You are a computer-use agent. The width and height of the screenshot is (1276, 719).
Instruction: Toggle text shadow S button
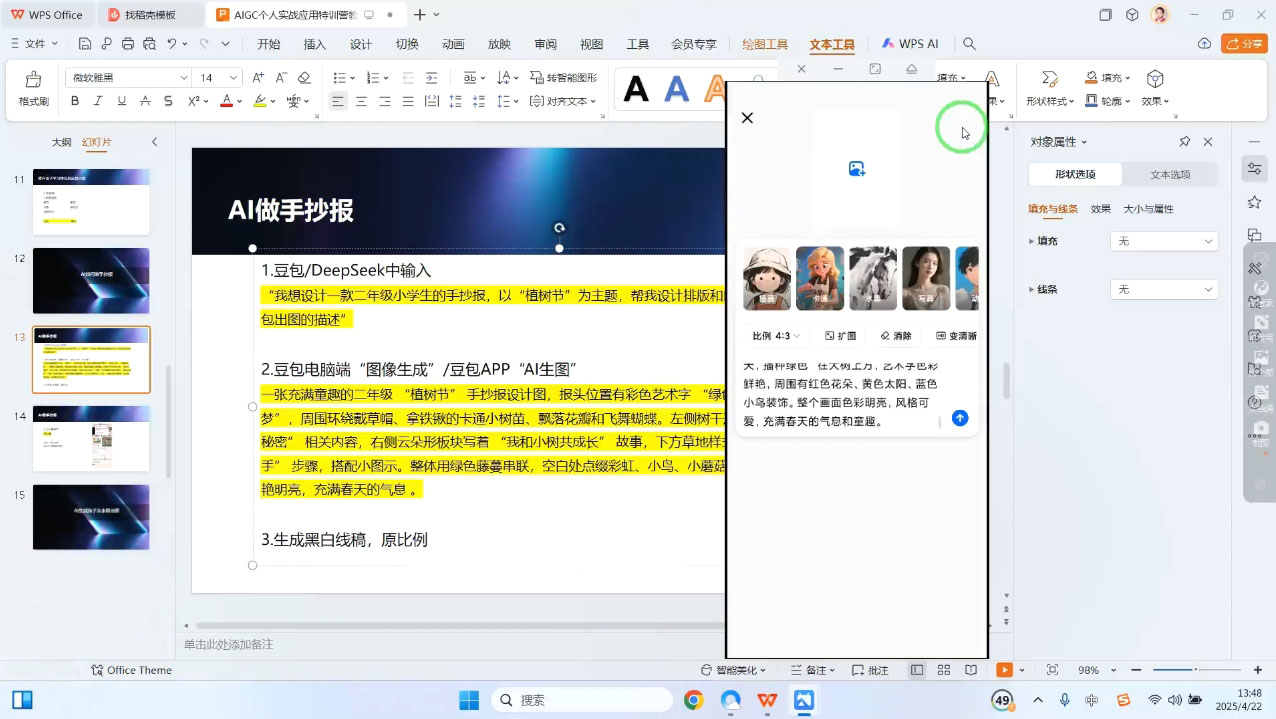pos(168,101)
